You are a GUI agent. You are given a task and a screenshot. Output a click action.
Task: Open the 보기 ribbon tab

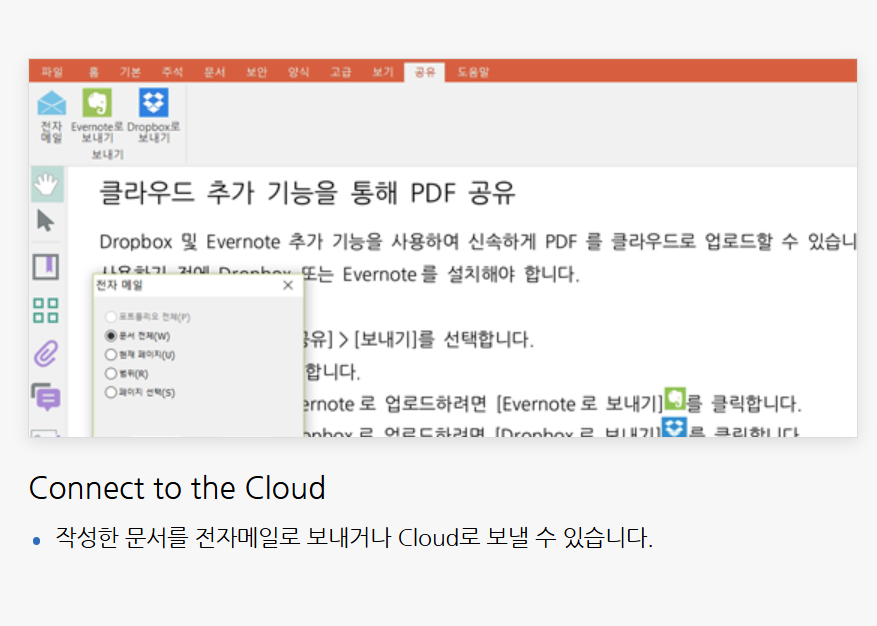tap(383, 72)
